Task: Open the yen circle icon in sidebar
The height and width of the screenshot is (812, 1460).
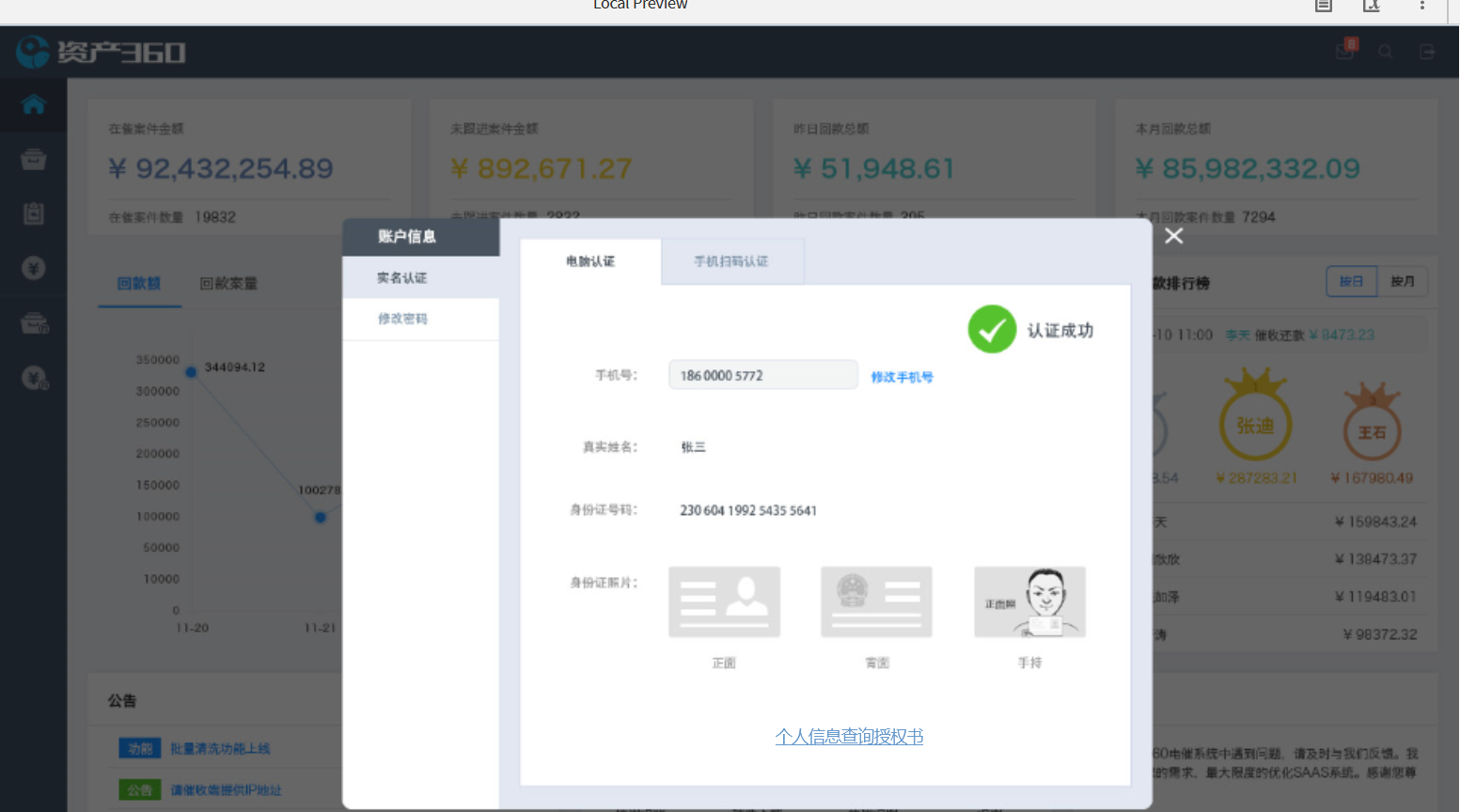Action: pyautogui.click(x=34, y=269)
